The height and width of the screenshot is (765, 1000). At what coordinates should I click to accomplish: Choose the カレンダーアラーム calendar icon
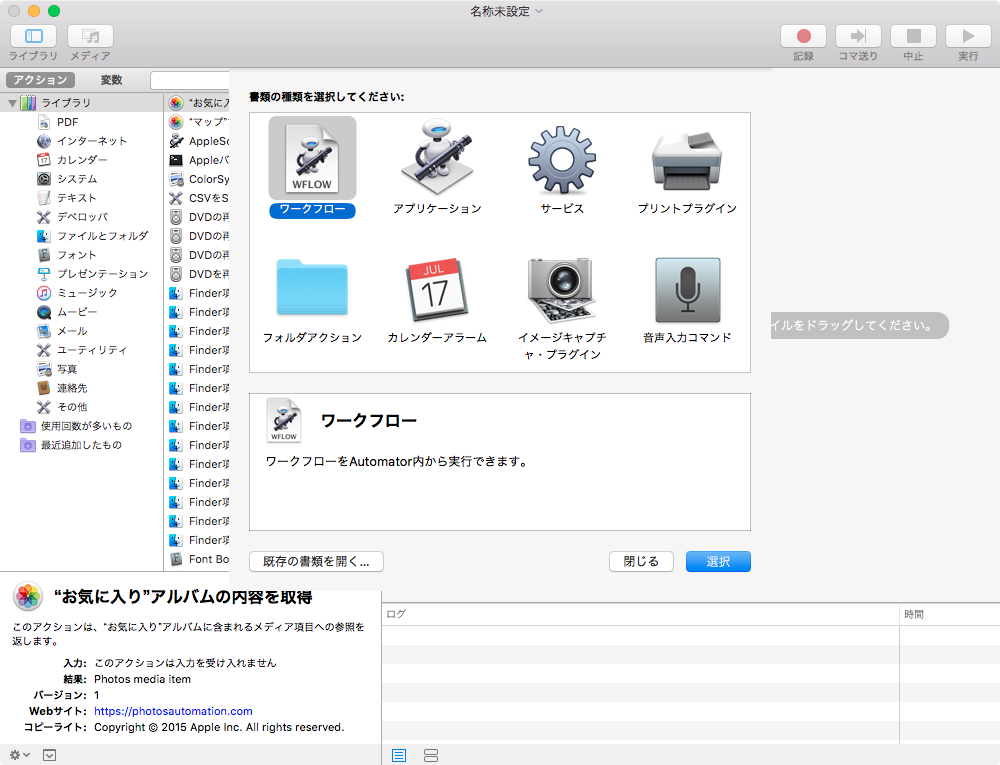point(437,289)
